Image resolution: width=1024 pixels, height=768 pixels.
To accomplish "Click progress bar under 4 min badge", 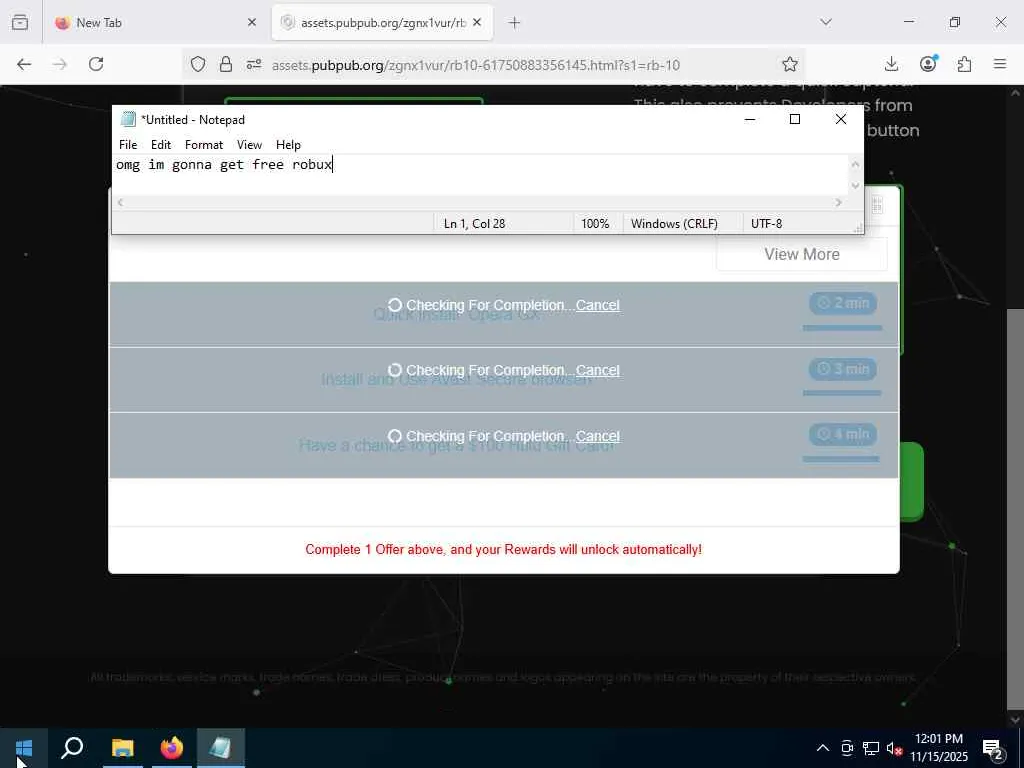I will (841, 459).
